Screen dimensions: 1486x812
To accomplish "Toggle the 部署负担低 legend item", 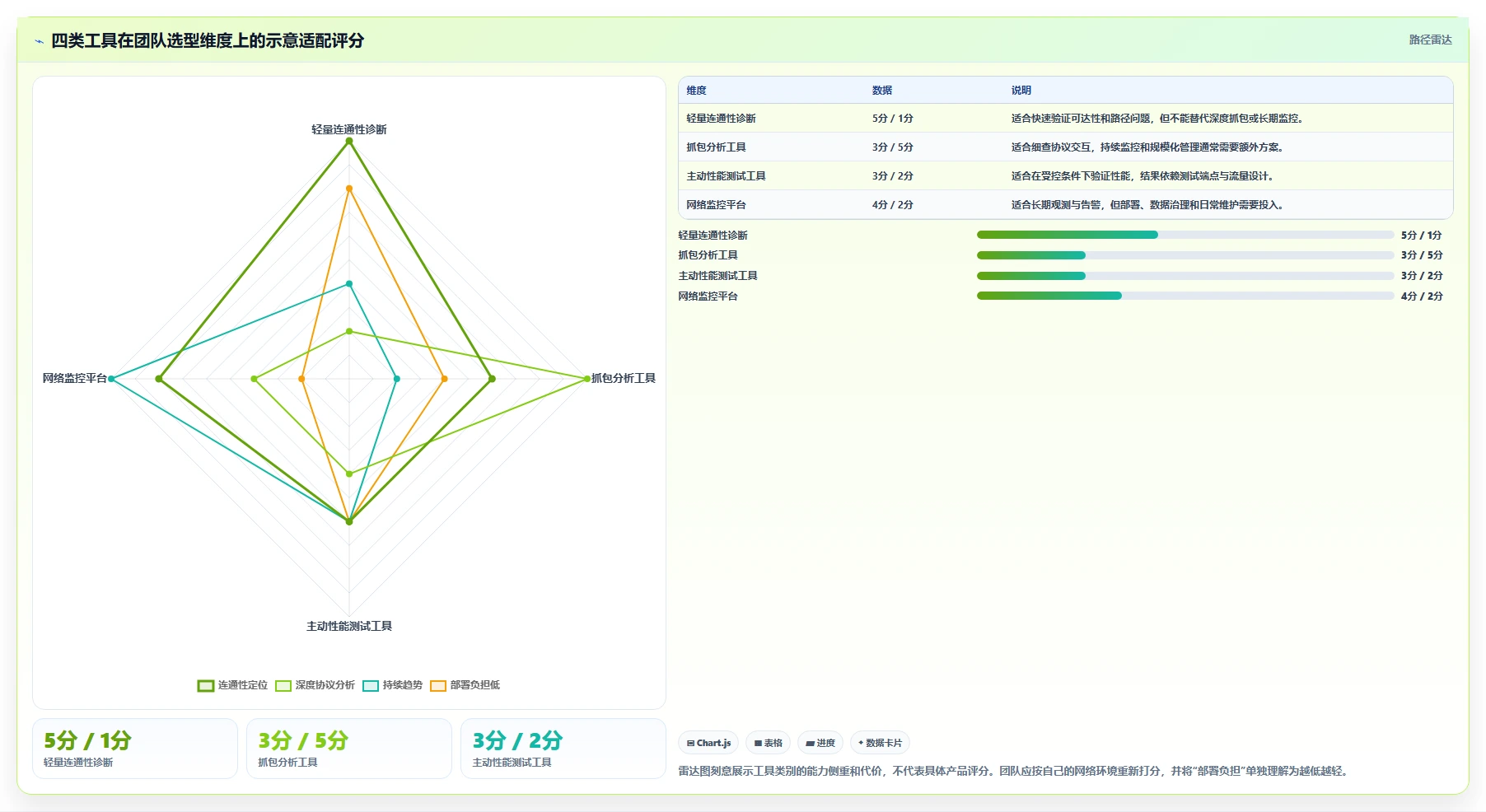I will 465,685.
